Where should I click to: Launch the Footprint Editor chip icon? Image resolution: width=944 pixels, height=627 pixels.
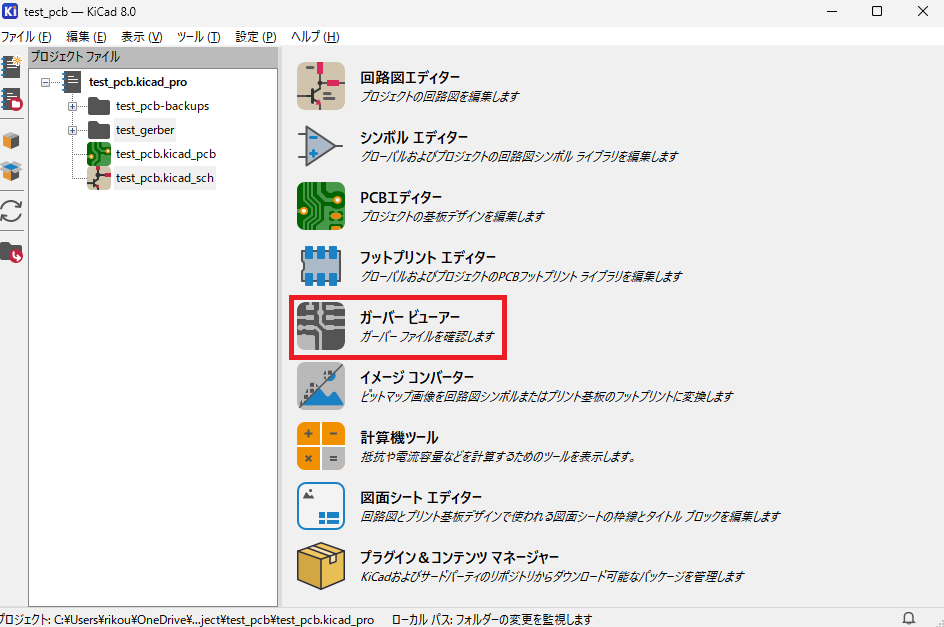click(x=321, y=266)
